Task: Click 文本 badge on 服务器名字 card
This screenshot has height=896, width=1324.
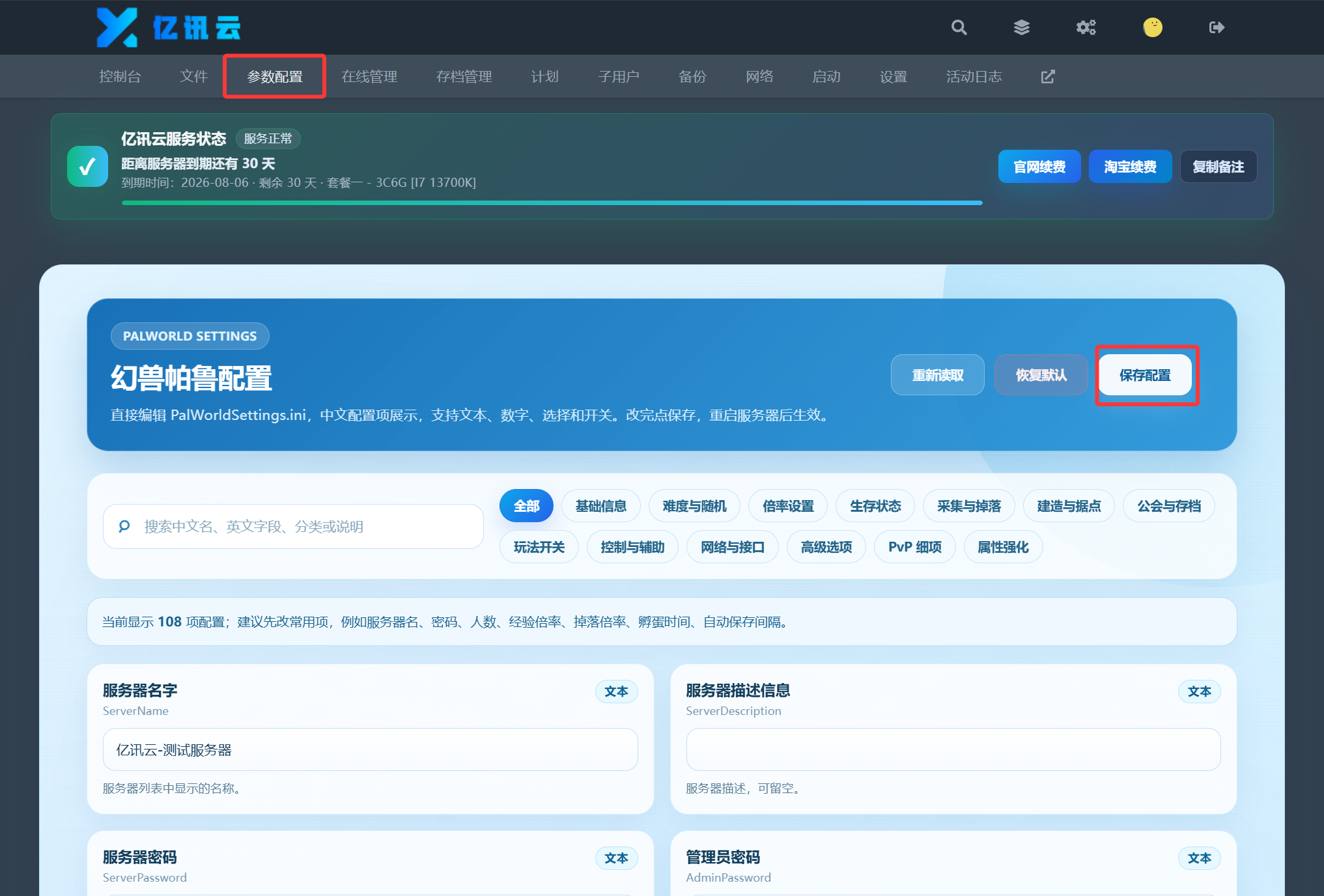Action: pos(616,692)
